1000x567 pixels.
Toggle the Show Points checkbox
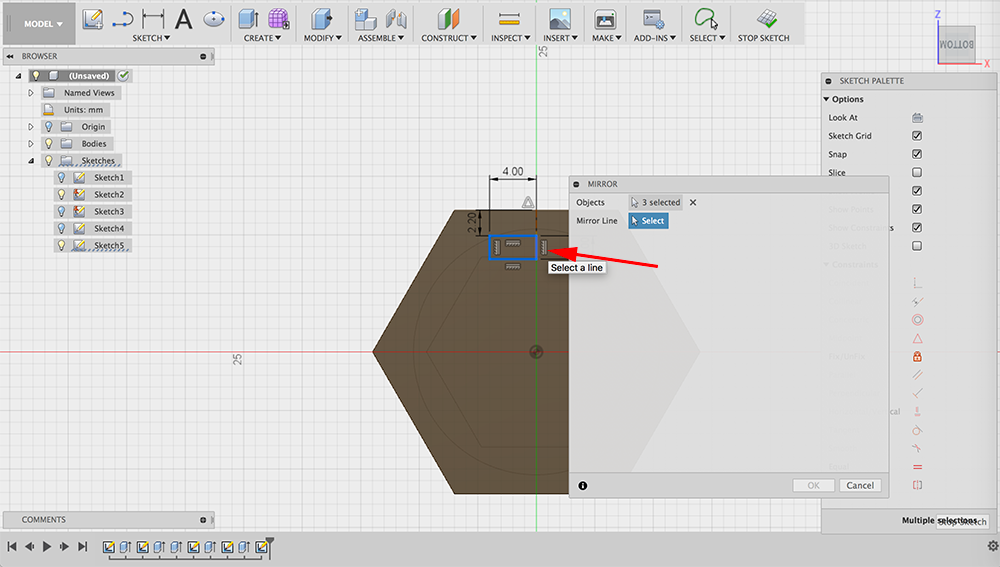point(917,209)
